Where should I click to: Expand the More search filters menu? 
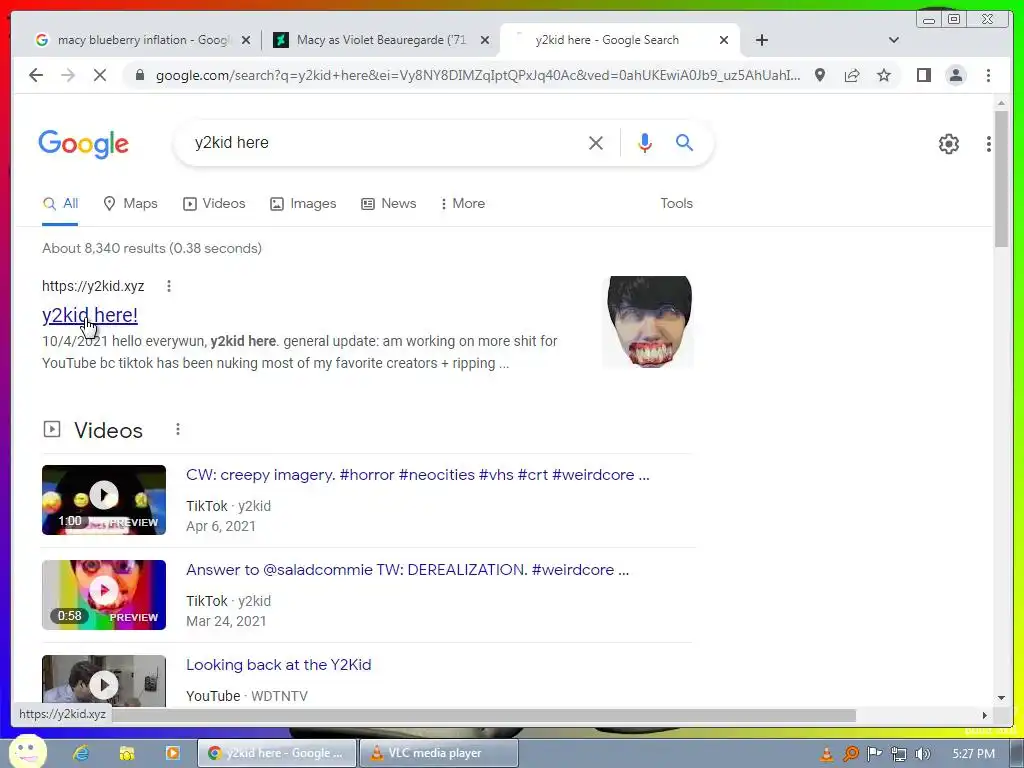pyautogui.click(x=462, y=203)
